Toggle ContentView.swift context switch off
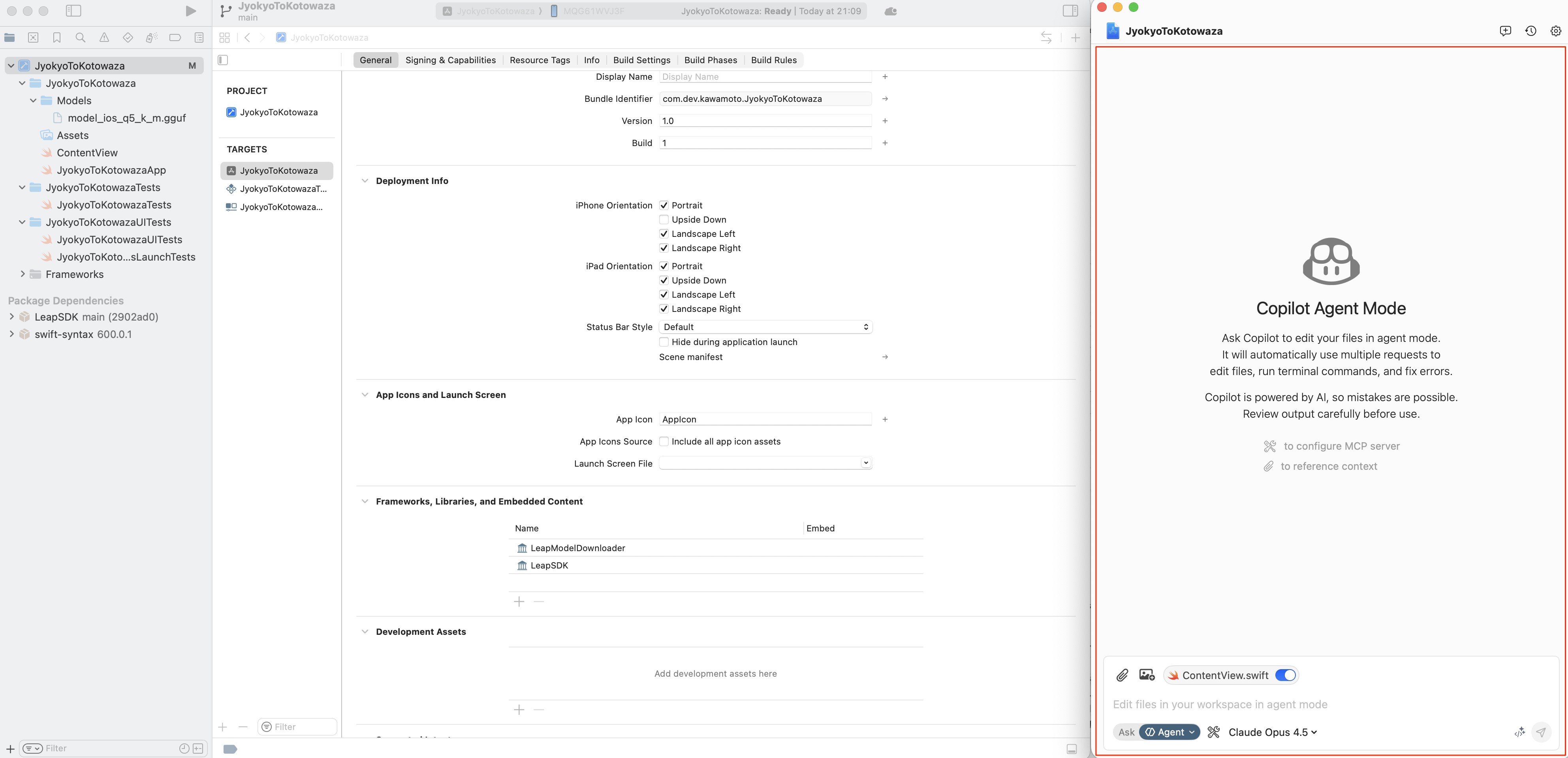 (x=1286, y=675)
